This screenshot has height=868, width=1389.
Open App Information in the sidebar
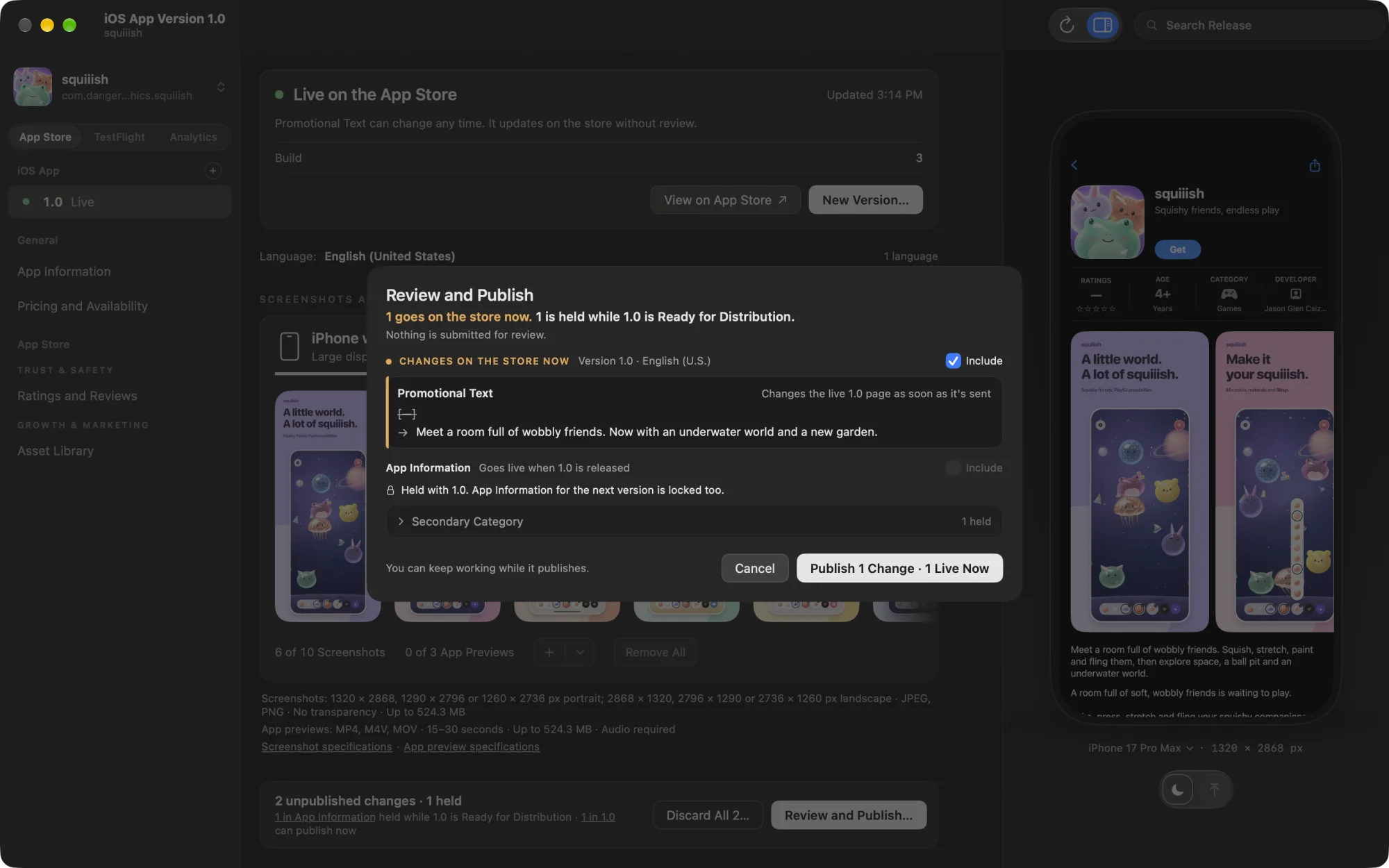(x=64, y=272)
